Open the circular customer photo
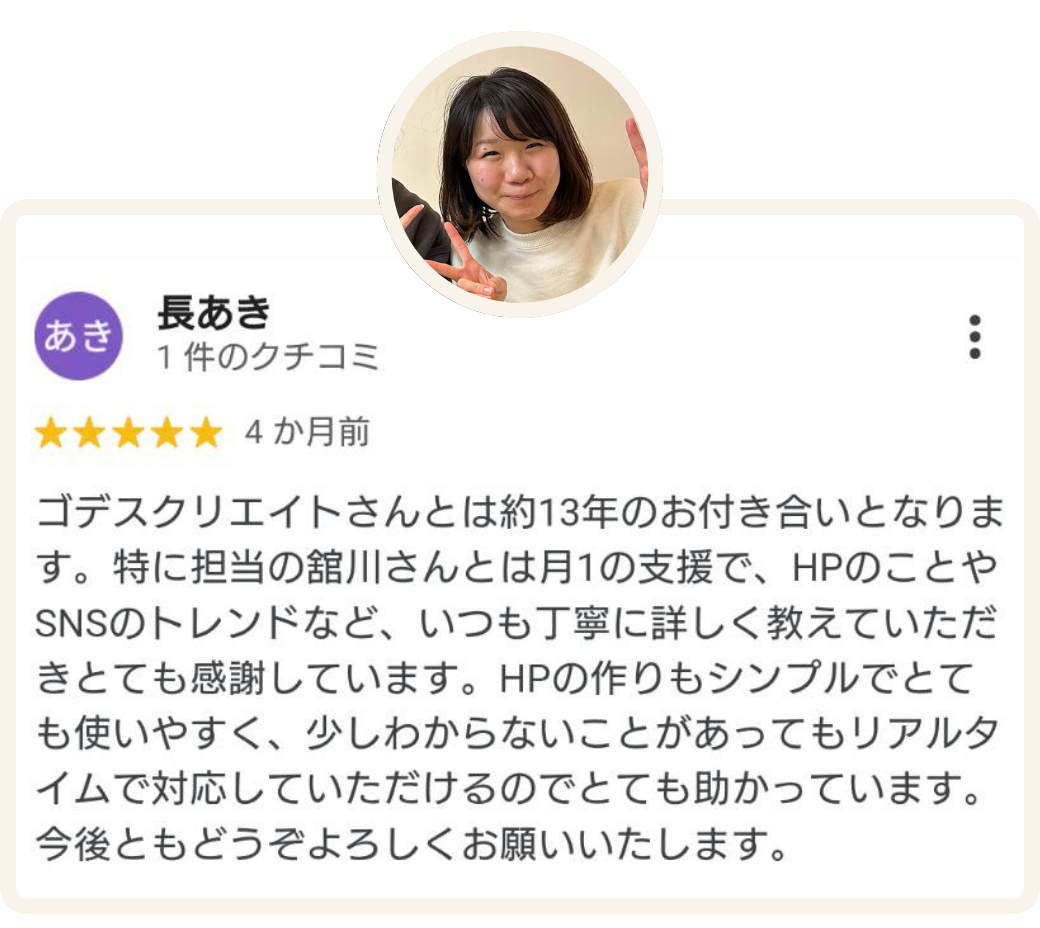The width and height of the screenshot is (1040, 928). pos(519,174)
